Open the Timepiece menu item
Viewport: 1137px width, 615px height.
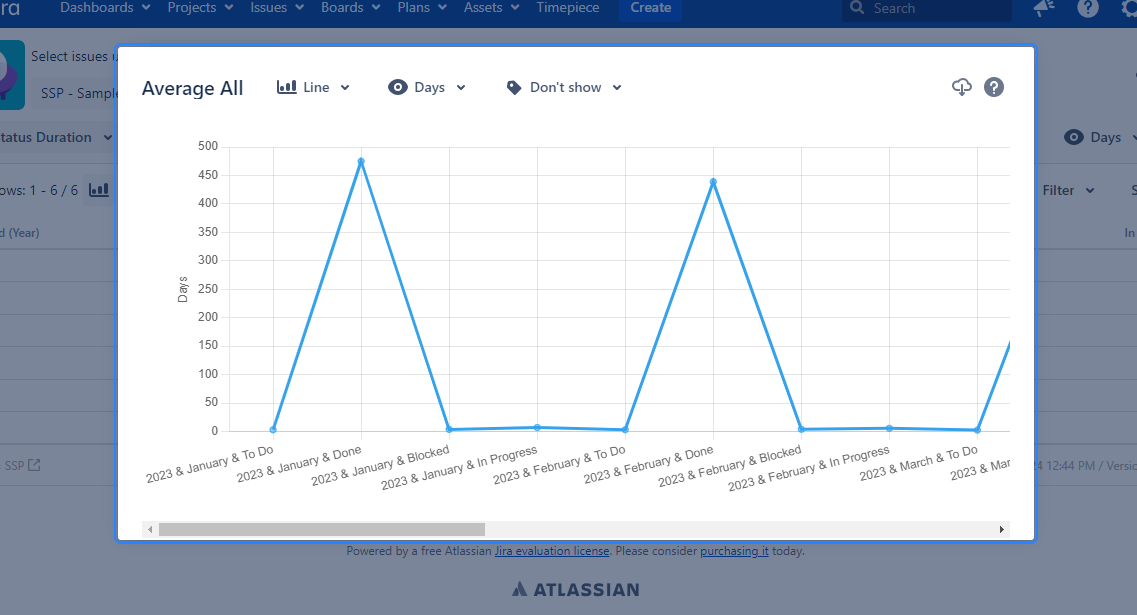[567, 8]
